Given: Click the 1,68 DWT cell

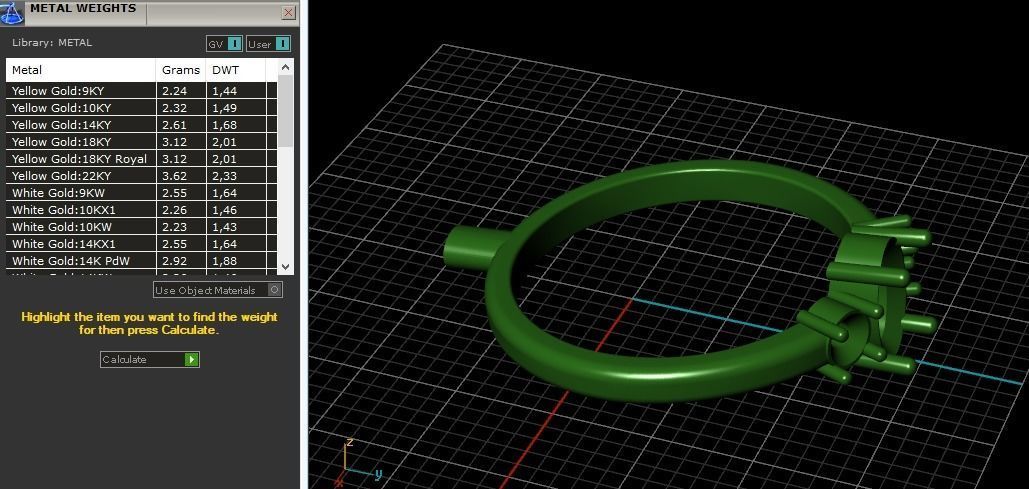Looking at the screenshot, I should pos(236,125).
